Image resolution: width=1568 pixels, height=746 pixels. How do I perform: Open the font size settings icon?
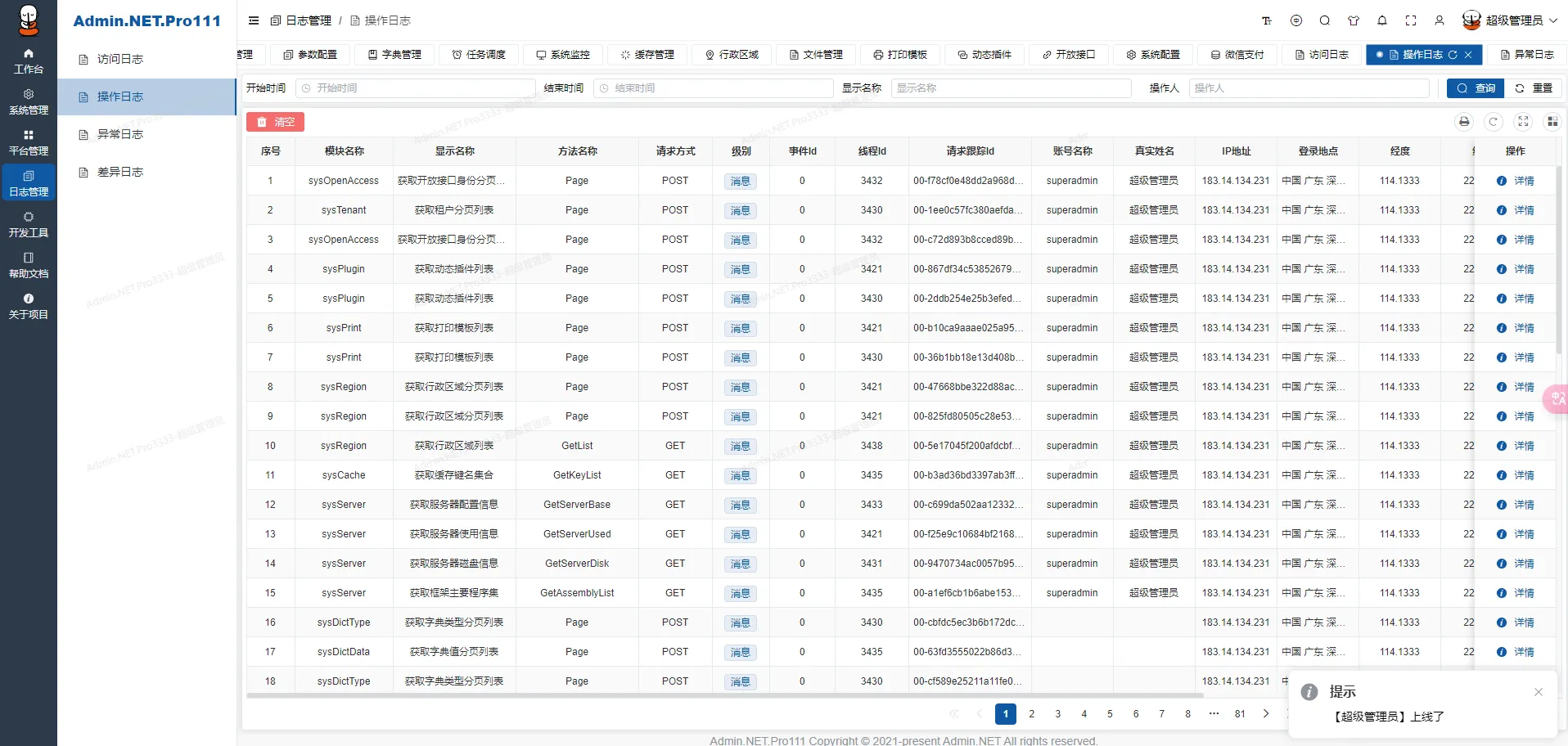pyautogui.click(x=1267, y=20)
